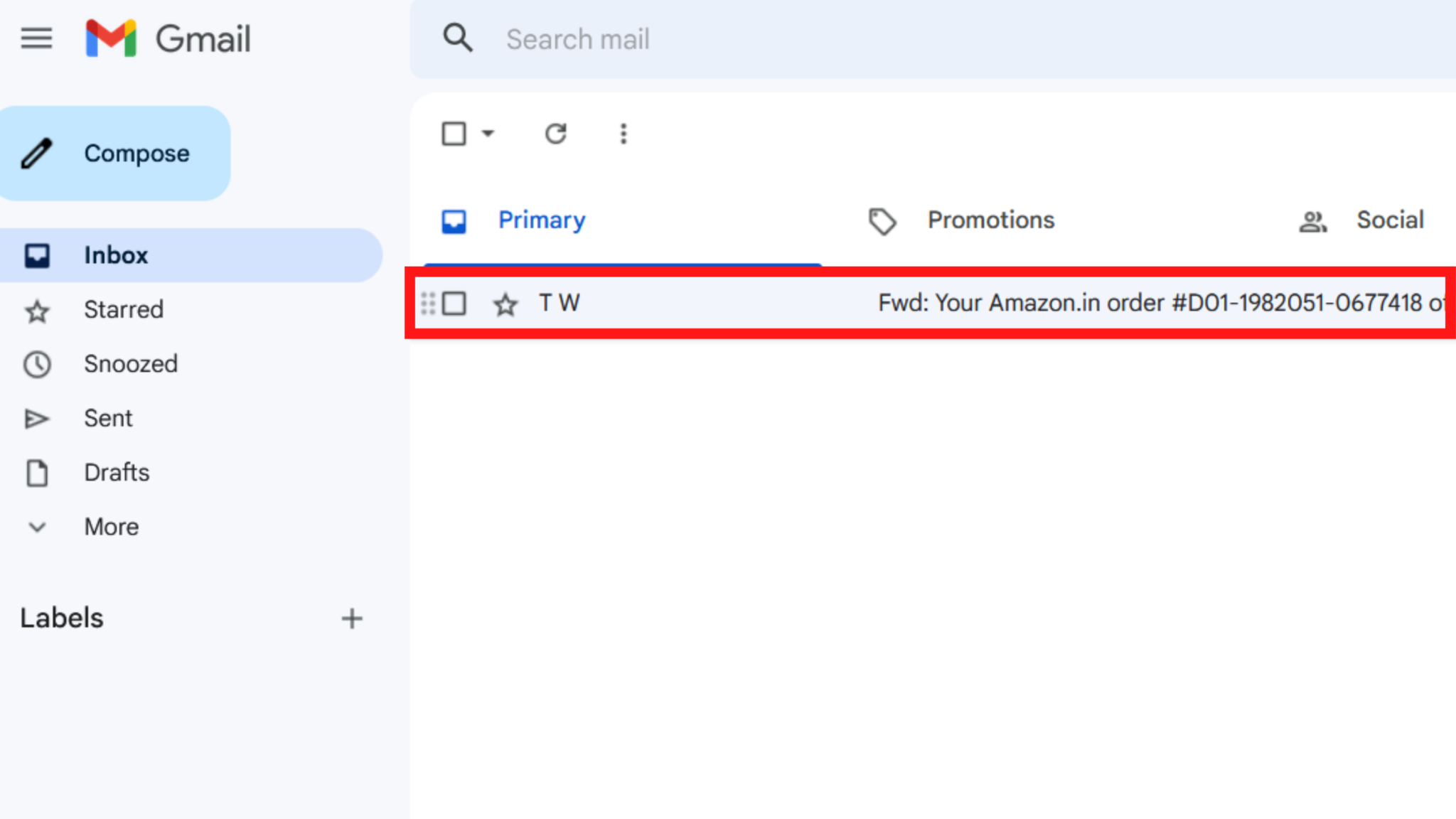Expand the selection options dropdown arrow
Image resolution: width=1456 pixels, height=819 pixels.
point(488,134)
